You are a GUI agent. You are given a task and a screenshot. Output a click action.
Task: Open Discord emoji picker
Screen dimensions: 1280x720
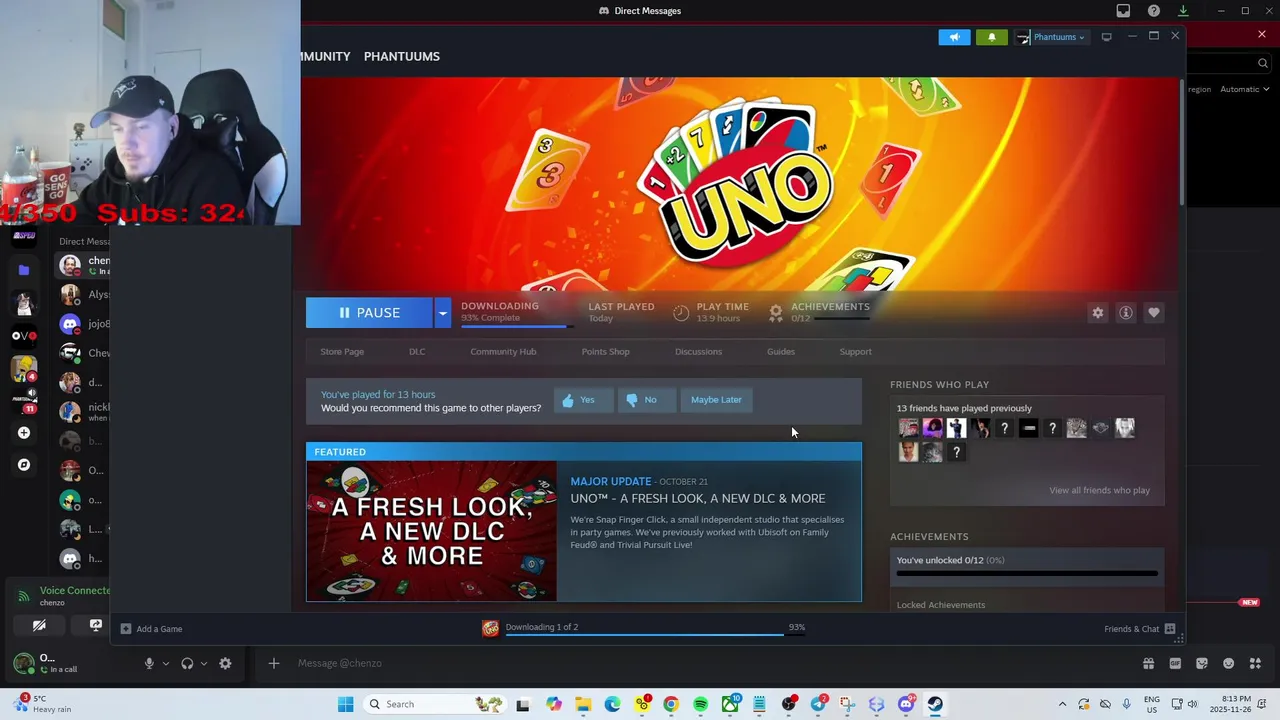1229,663
